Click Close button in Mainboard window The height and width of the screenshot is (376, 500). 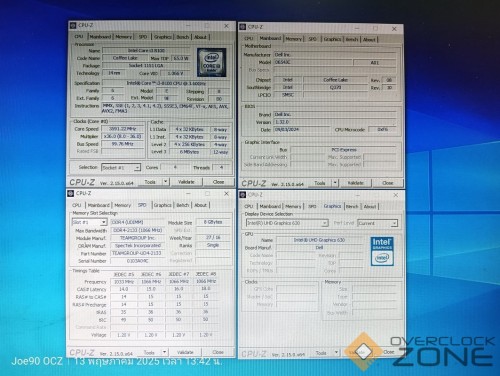(x=388, y=183)
